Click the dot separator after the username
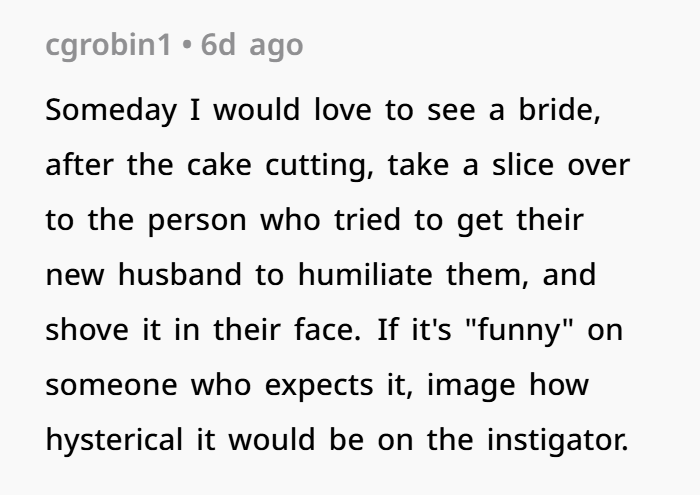This screenshot has width=700, height=495. click(187, 45)
